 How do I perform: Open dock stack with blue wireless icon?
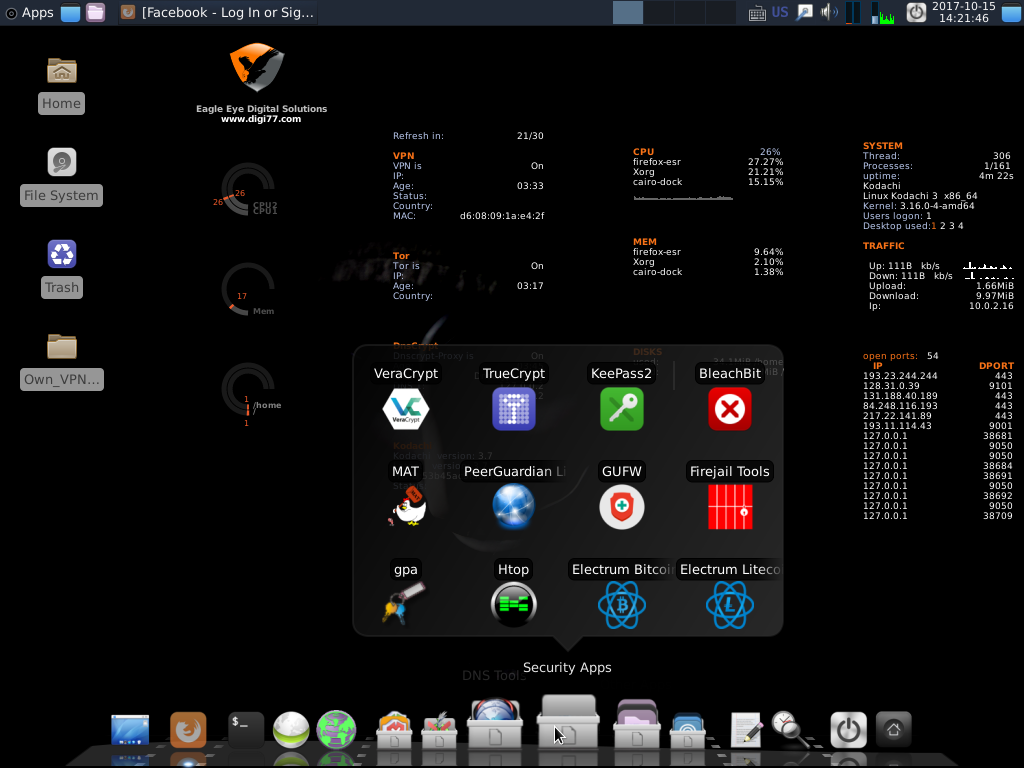[687, 730]
